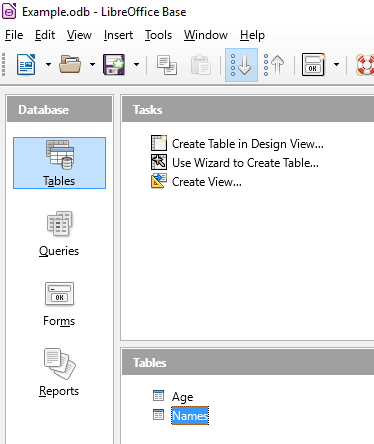Open the Reports section
This screenshot has height=444, width=374.
[x=59, y=373]
